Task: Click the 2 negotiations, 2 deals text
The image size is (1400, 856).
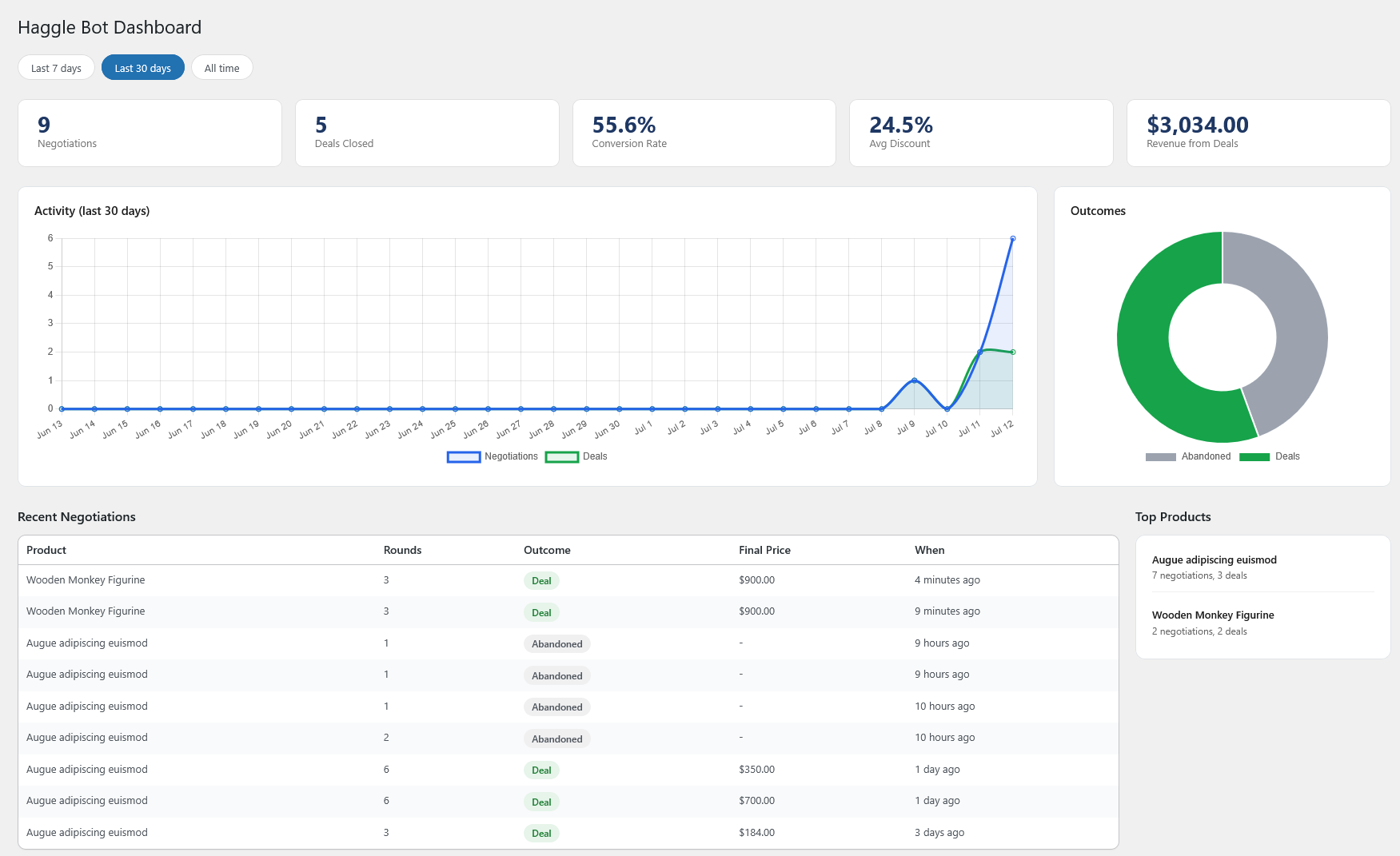Action: tap(1199, 631)
